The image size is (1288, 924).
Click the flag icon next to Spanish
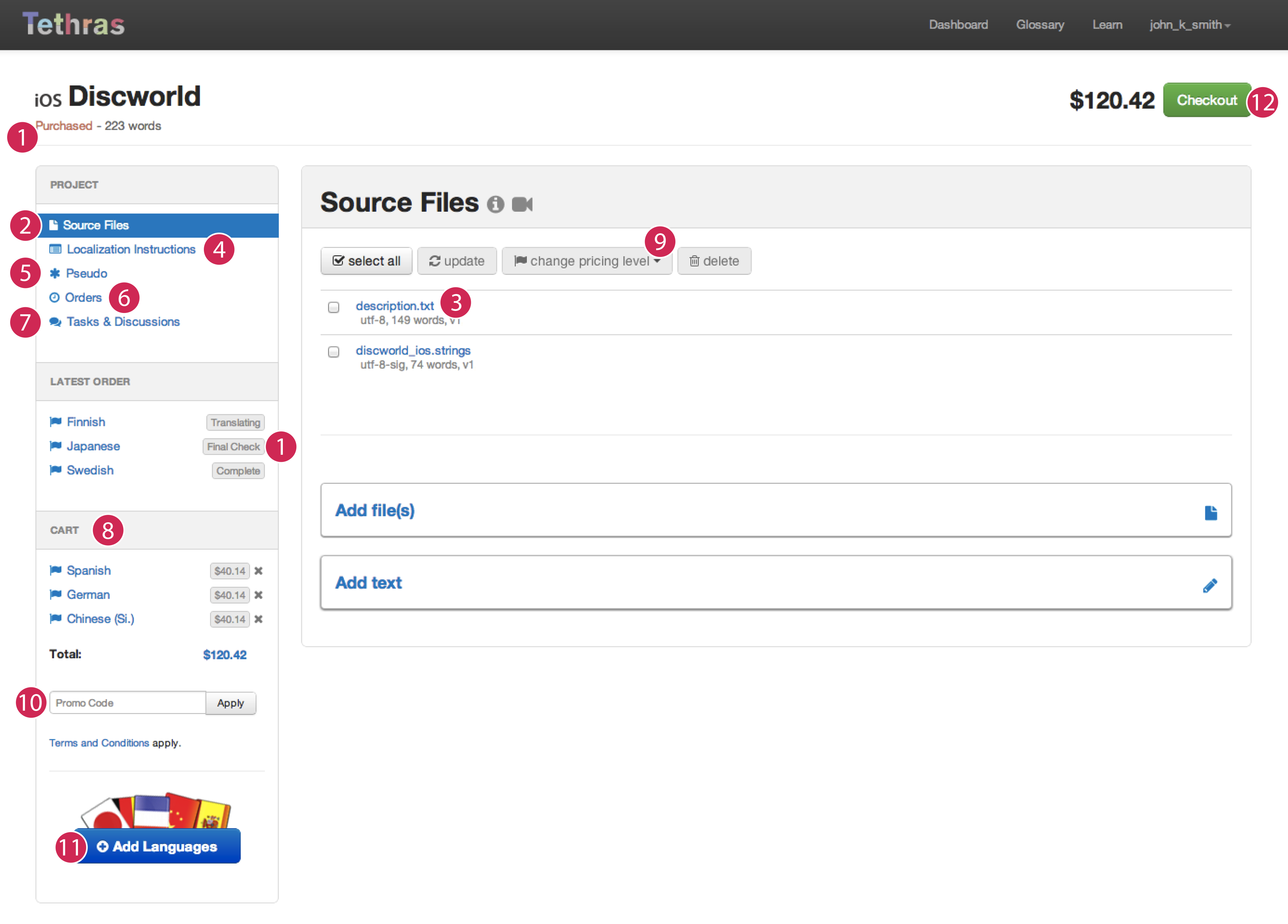coord(56,570)
